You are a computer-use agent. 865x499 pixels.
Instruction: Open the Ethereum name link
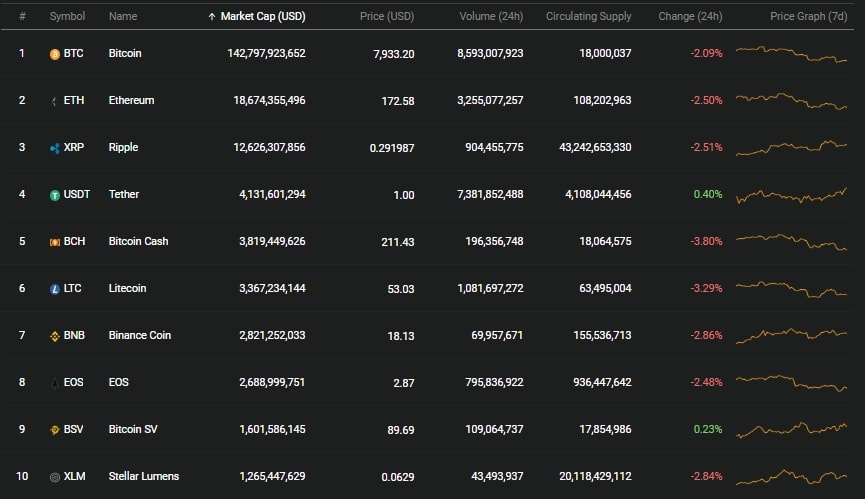tap(131, 100)
